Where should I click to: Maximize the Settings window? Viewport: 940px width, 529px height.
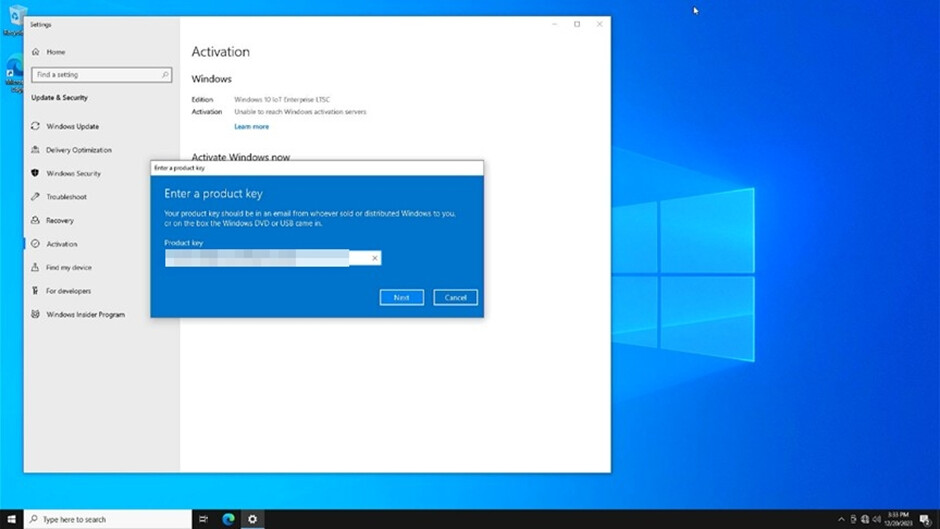(577, 24)
